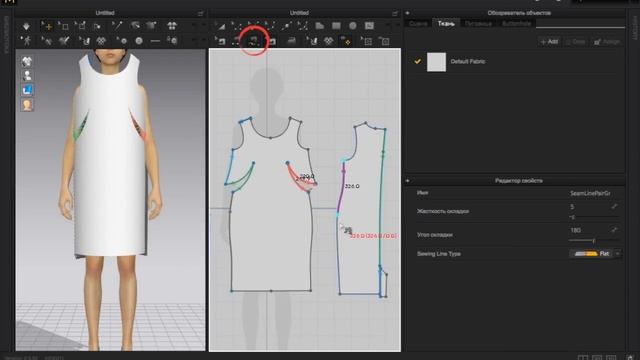This screenshot has height=360, width=640.
Task: Choose the Edit Sewing tool in 2D toolbar
Action: point(221,41)
